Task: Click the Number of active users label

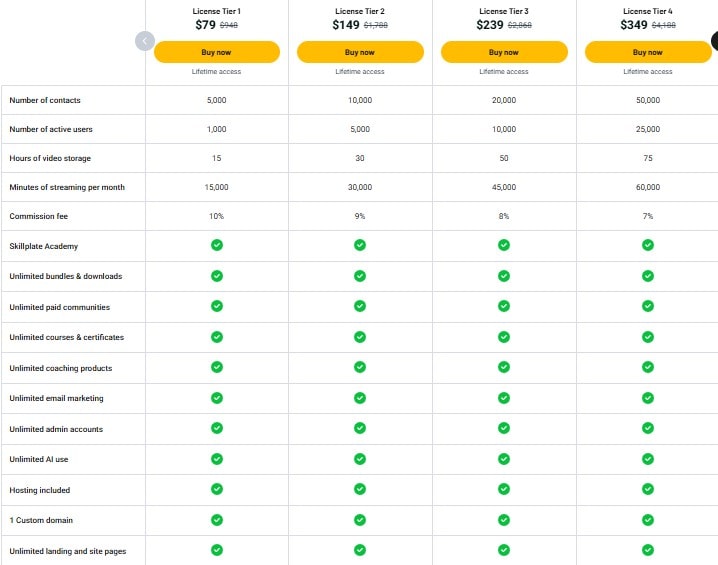Action: click(51, 129)
